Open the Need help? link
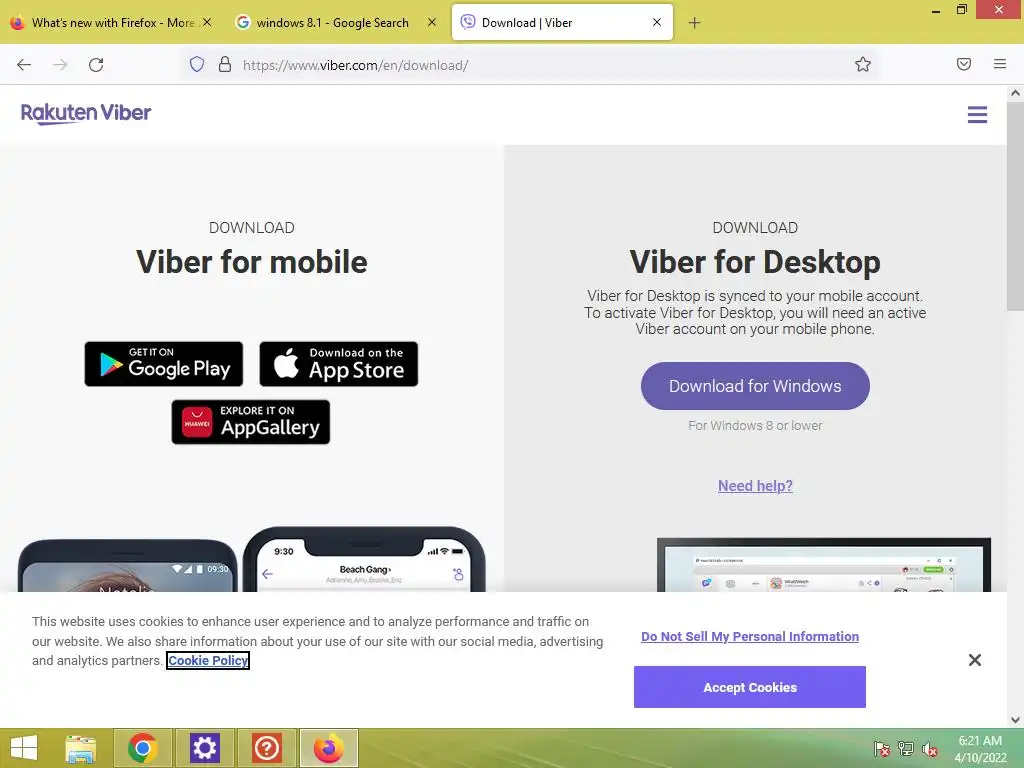Viewport: 1024px width, 768px height. coord(755,486)
